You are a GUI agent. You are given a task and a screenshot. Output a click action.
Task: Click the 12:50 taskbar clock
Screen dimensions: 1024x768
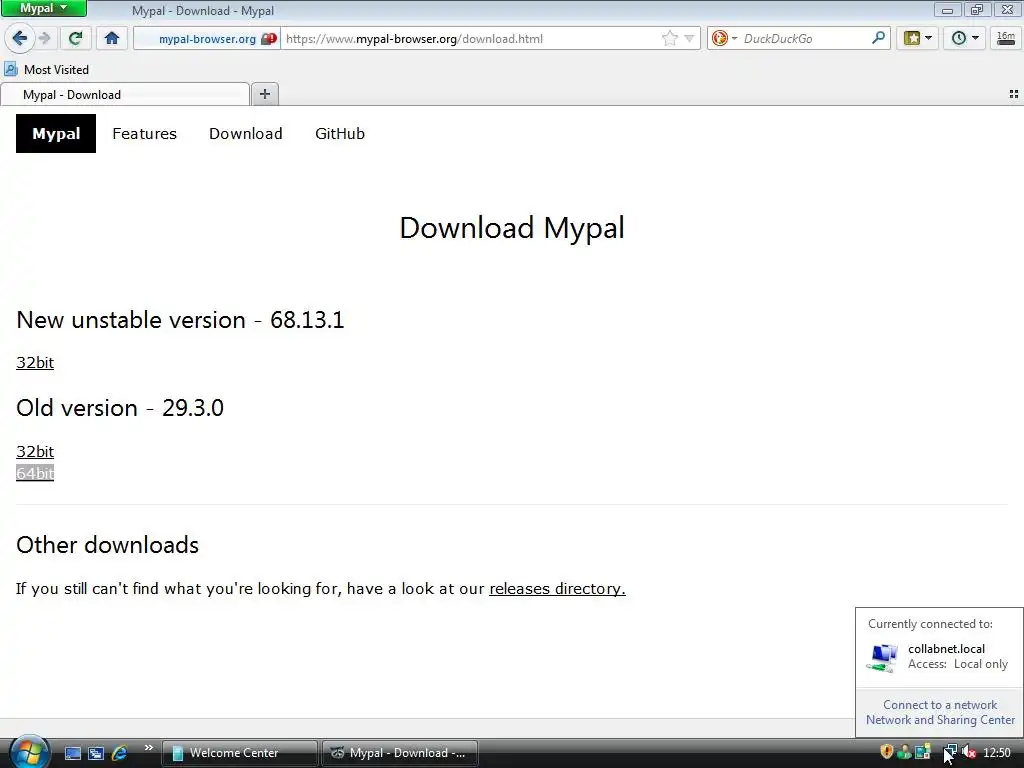coord(997,753)
